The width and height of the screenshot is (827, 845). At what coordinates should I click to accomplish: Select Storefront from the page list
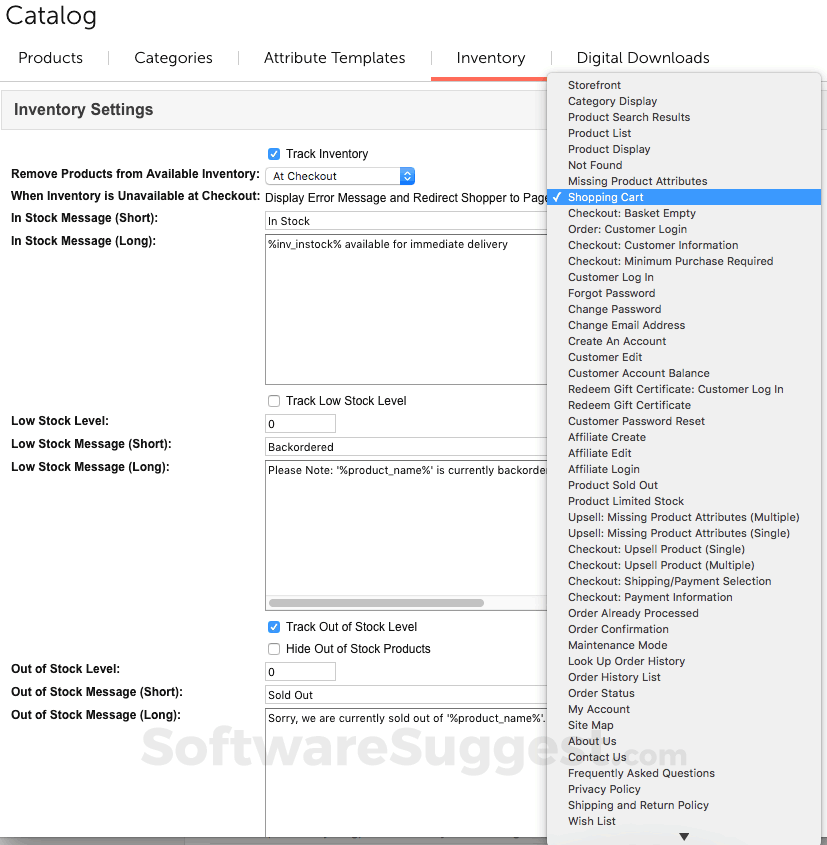[x=594, y=85]
